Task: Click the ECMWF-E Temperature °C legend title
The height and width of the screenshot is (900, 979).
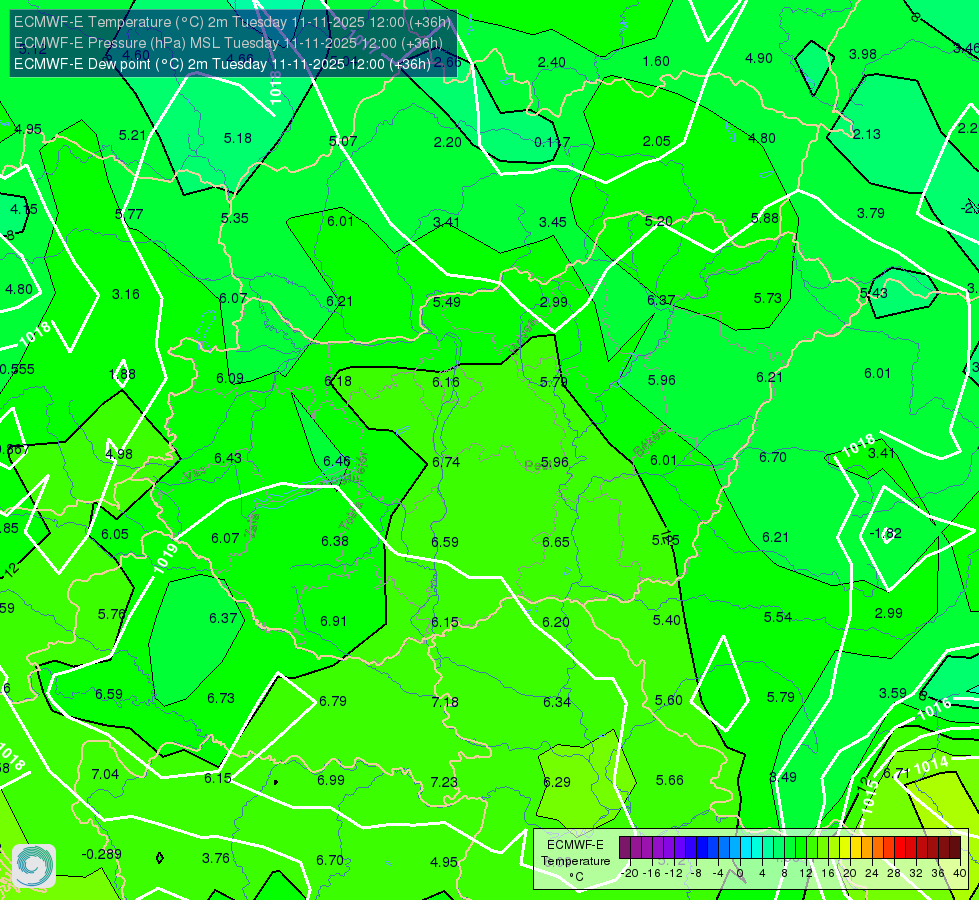Action: pos(575,861)
